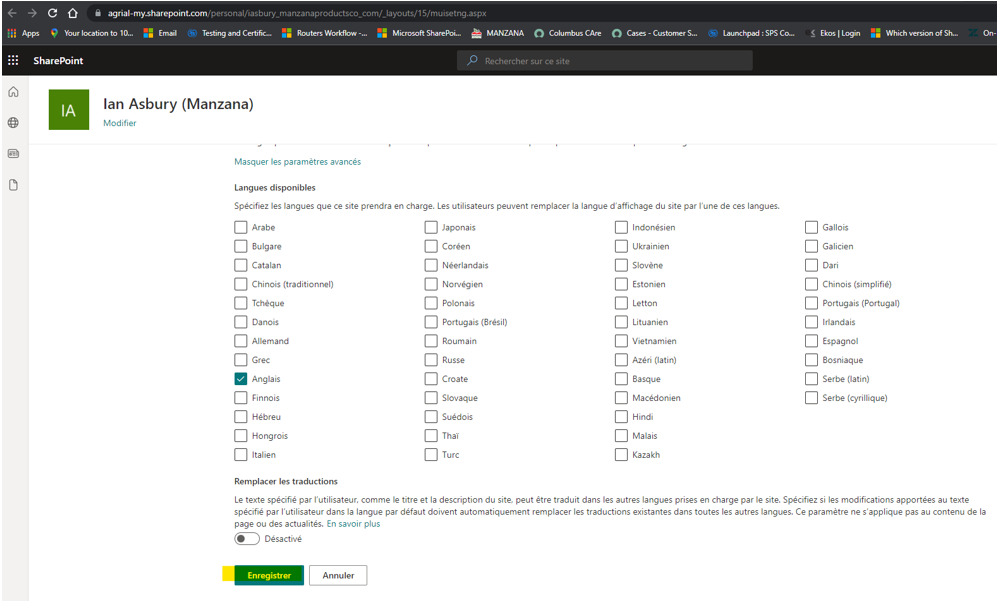The height and width of the screenshot is (601, 997).
Task: Reload the page with browser refresh icon
Action: click(53, 13)
